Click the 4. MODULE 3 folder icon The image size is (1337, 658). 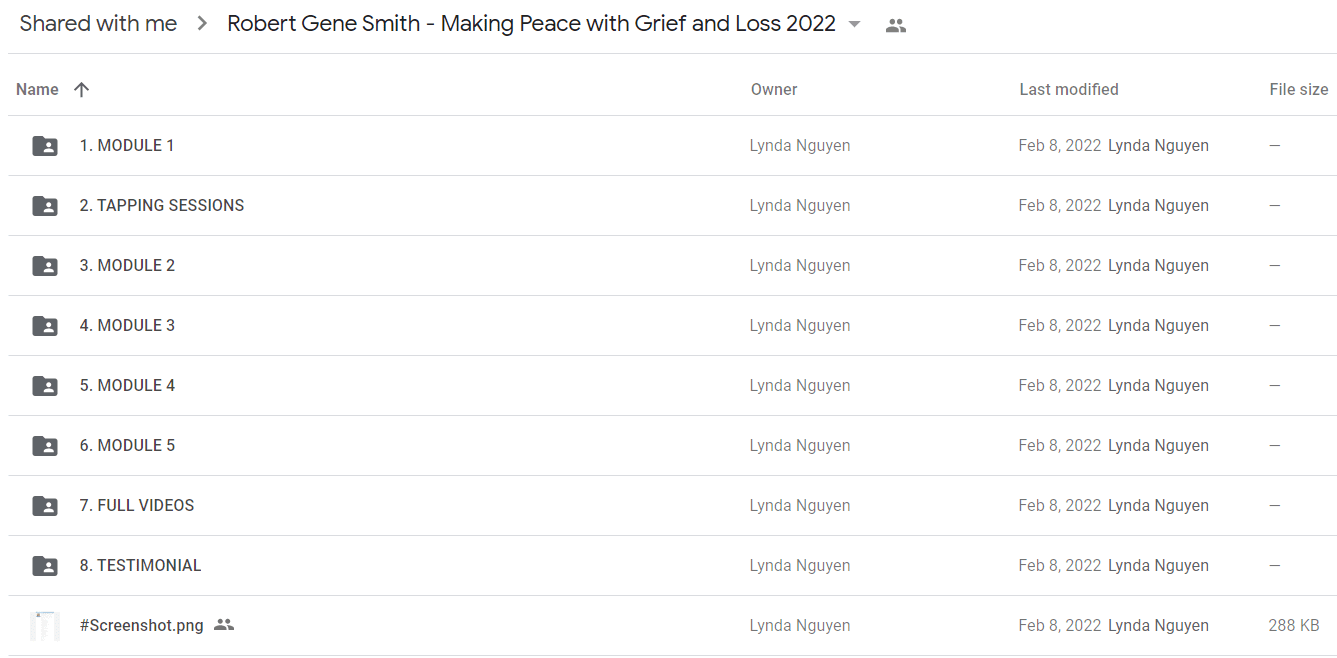45,326
